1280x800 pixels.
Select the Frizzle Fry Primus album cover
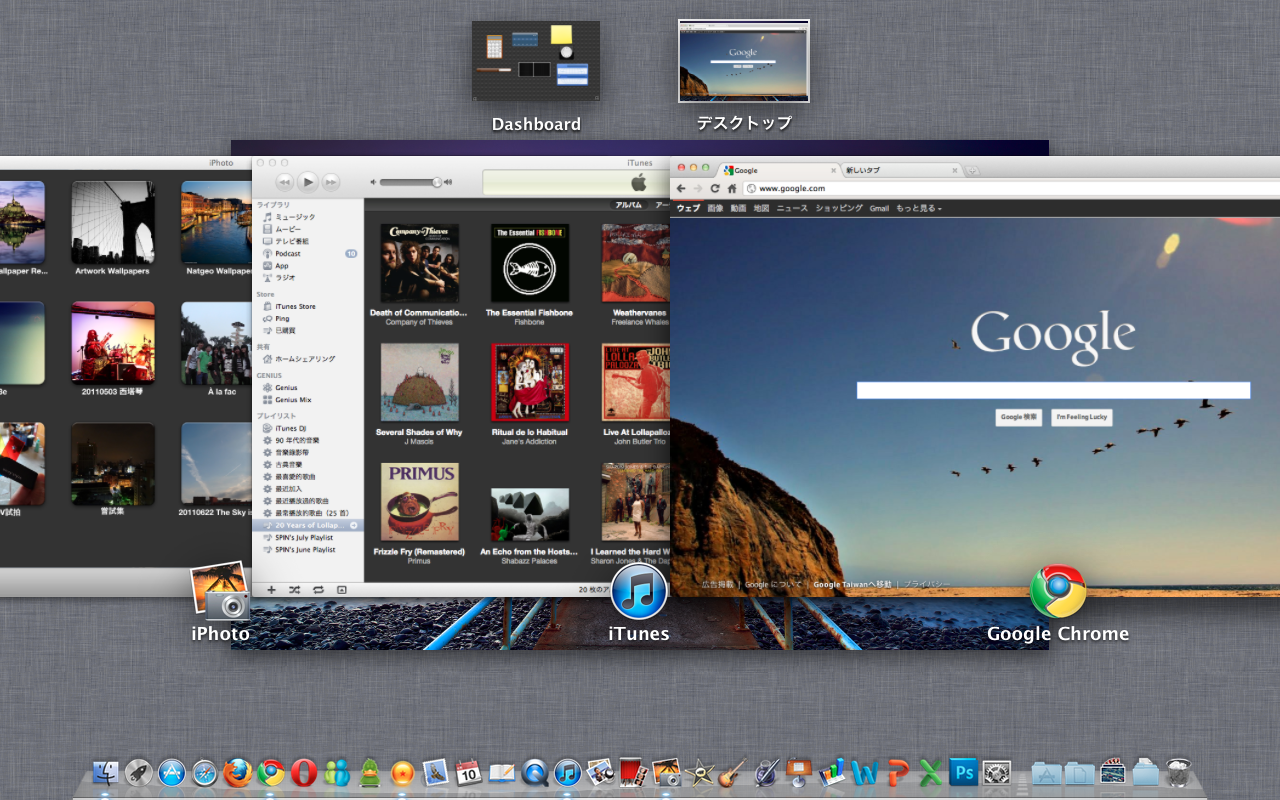[x=420, y=502]
